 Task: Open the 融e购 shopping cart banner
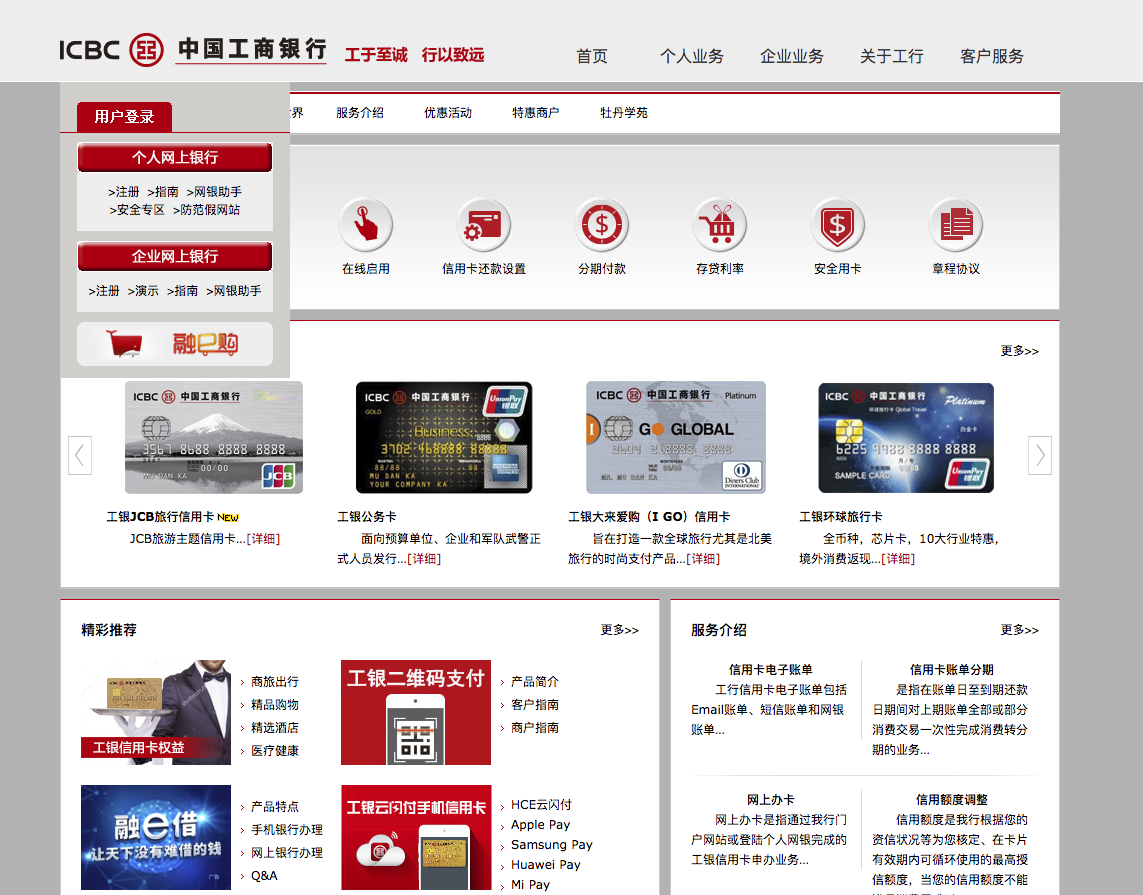point(175,344)
